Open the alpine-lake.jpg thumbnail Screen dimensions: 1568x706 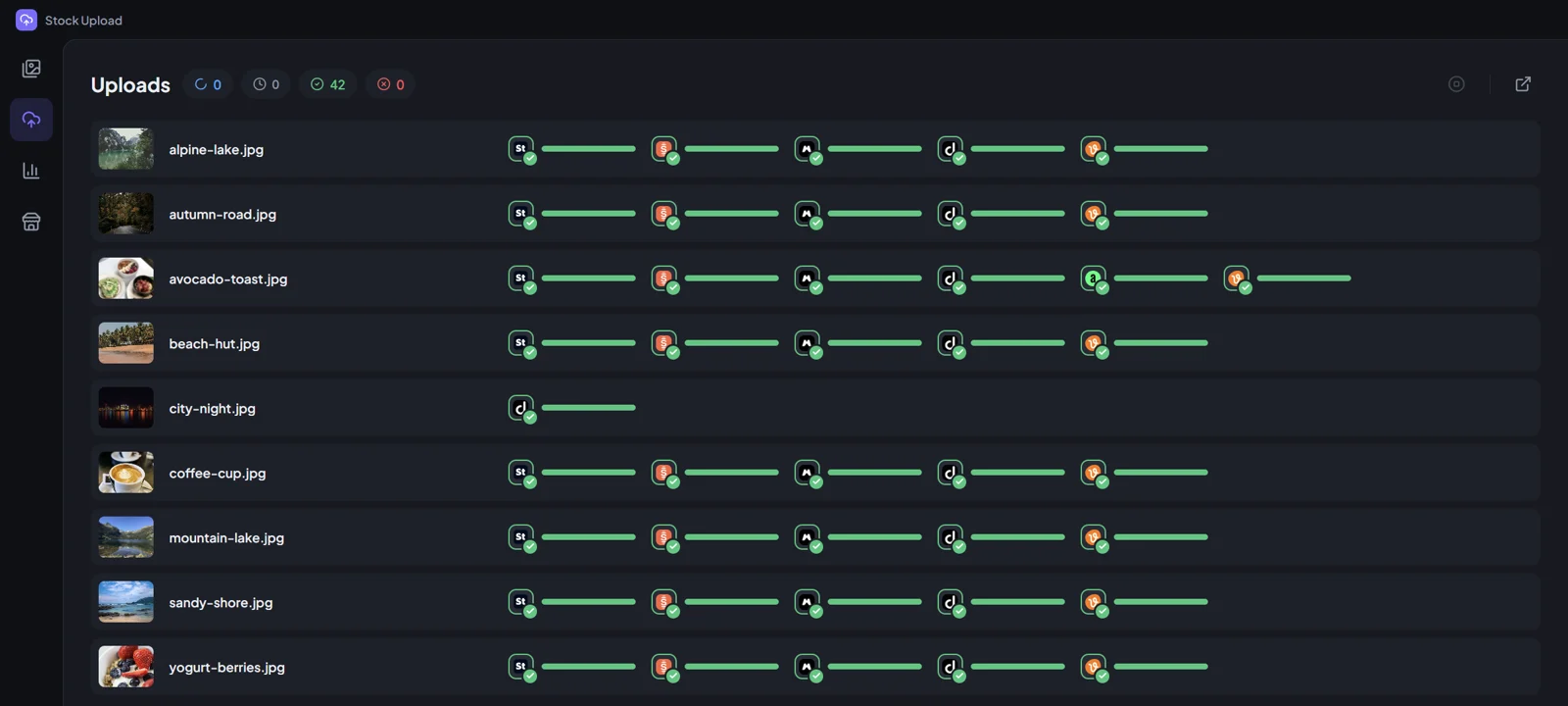coord(126,149)
